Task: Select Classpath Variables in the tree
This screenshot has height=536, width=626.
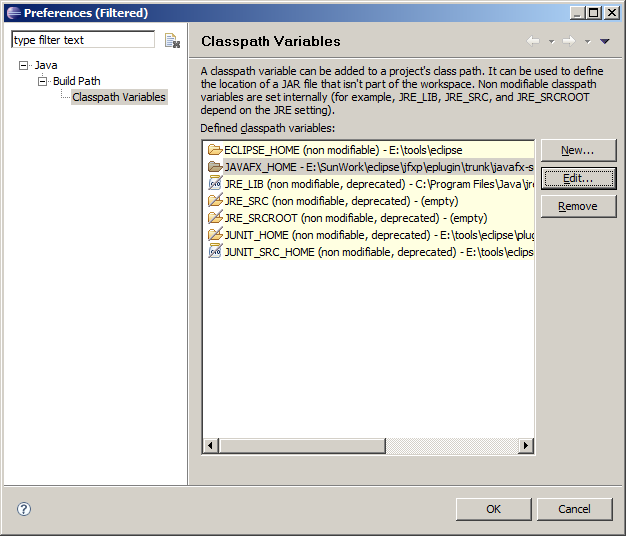Action: coord(119,97)
